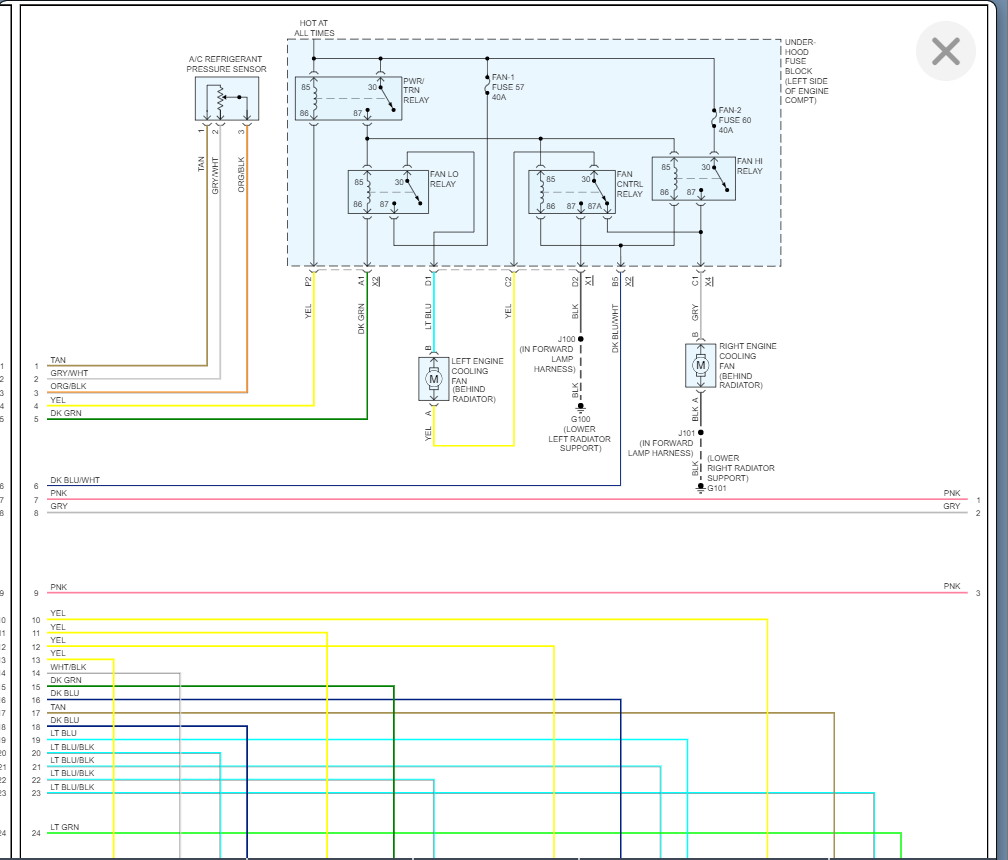Click the J101 splice junction dot

click(x=701, y=433)
